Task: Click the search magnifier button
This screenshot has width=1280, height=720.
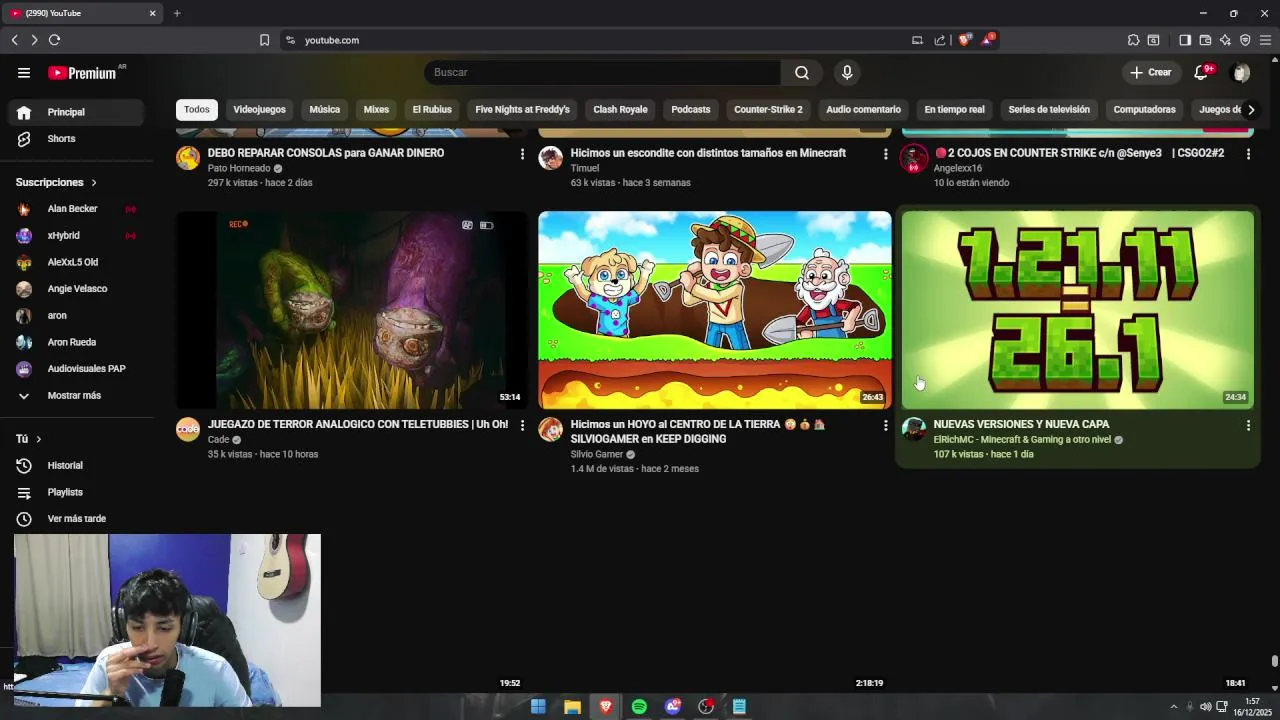Action: [x=802, y=72]
